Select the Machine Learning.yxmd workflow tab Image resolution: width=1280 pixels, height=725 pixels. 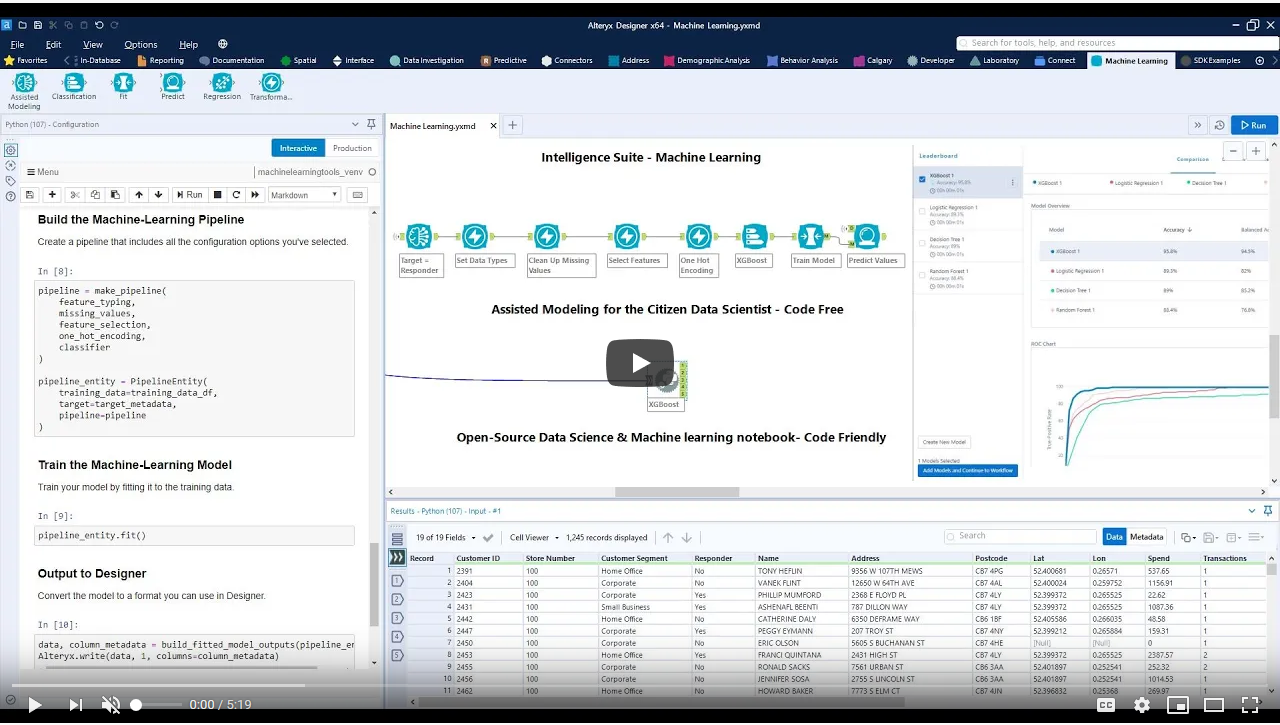pyautogui.click(x=433, y=126)
